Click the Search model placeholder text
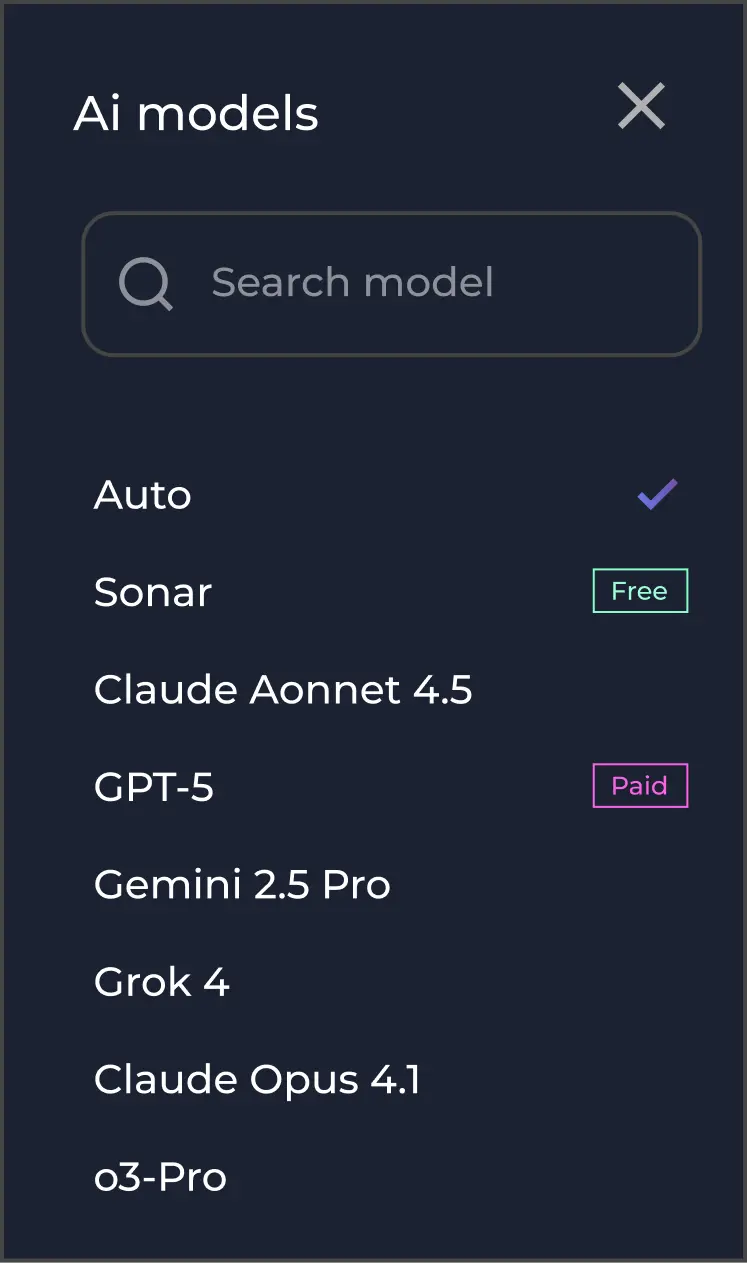The height and width of the screenshot is (1263, 747). 352,283
